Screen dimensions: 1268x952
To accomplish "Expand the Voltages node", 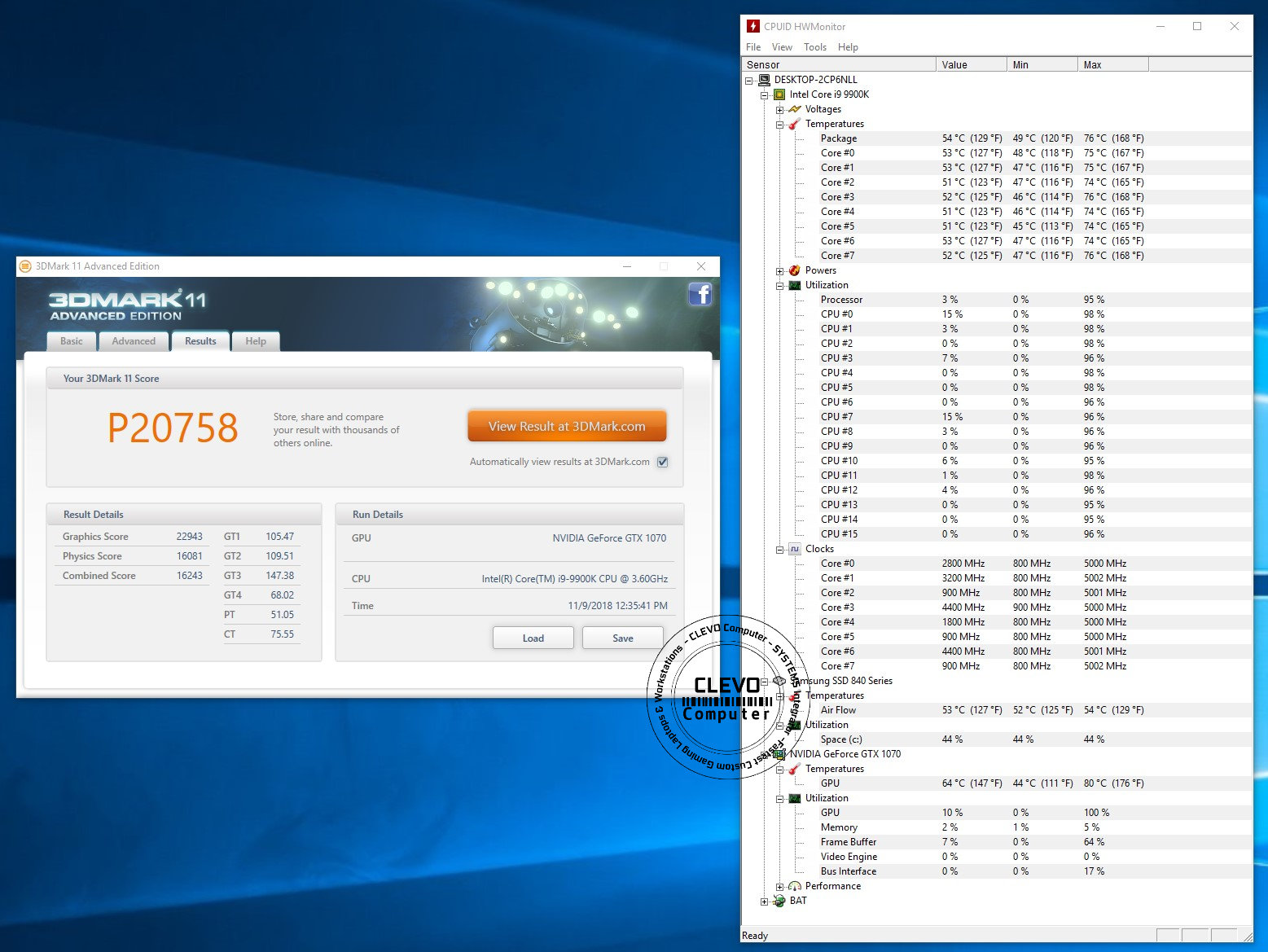I will coord(780,109).
